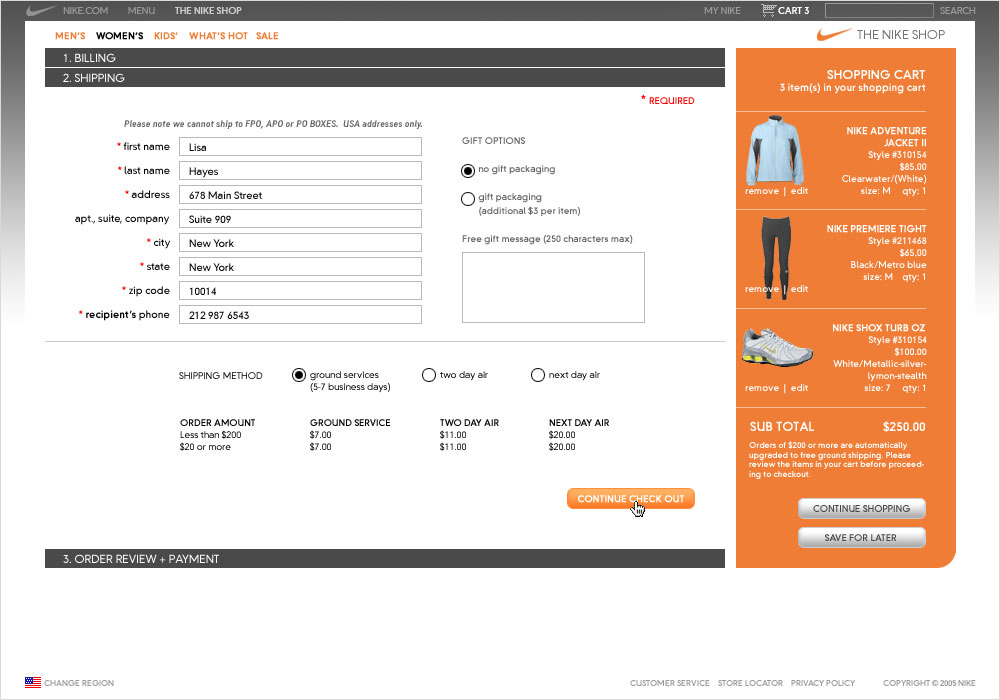Click the Nike swoosh logo top-left
Viewport: 1000px width, 700px height.
[x=40, y=11]
